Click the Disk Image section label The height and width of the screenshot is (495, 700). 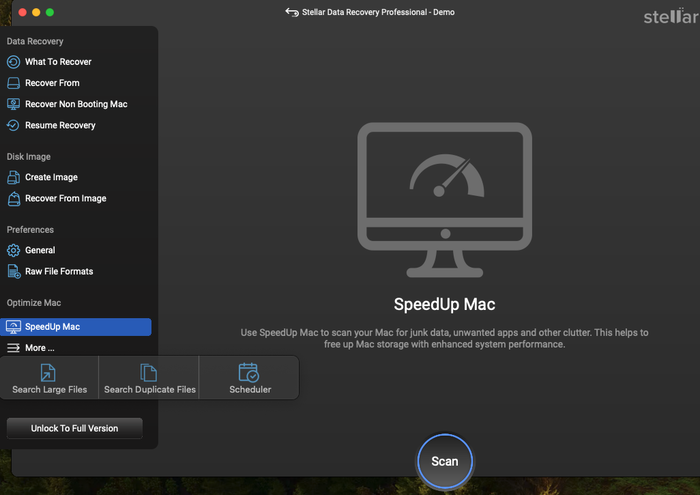coord(29,157)
